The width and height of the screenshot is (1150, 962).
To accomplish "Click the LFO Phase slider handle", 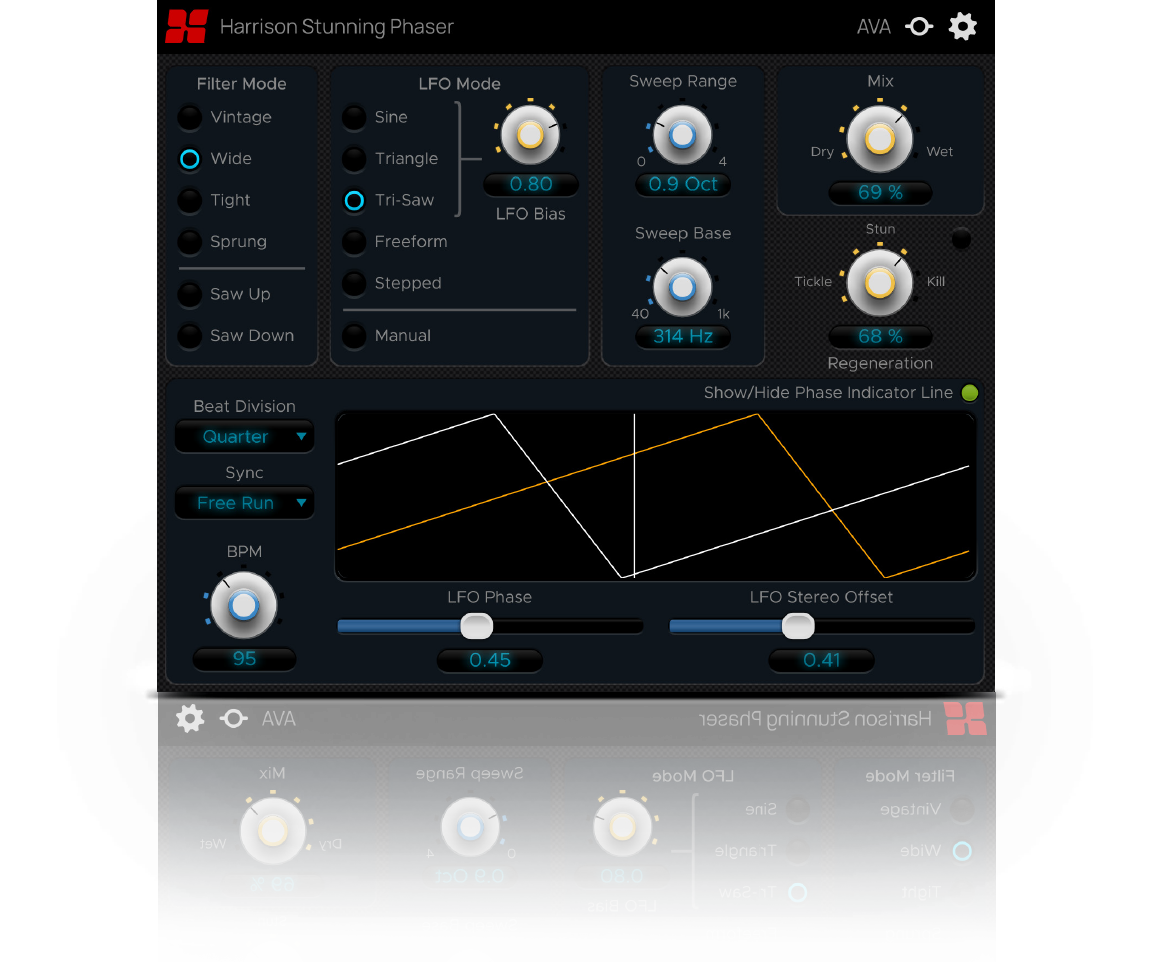I will click(476, 627).
